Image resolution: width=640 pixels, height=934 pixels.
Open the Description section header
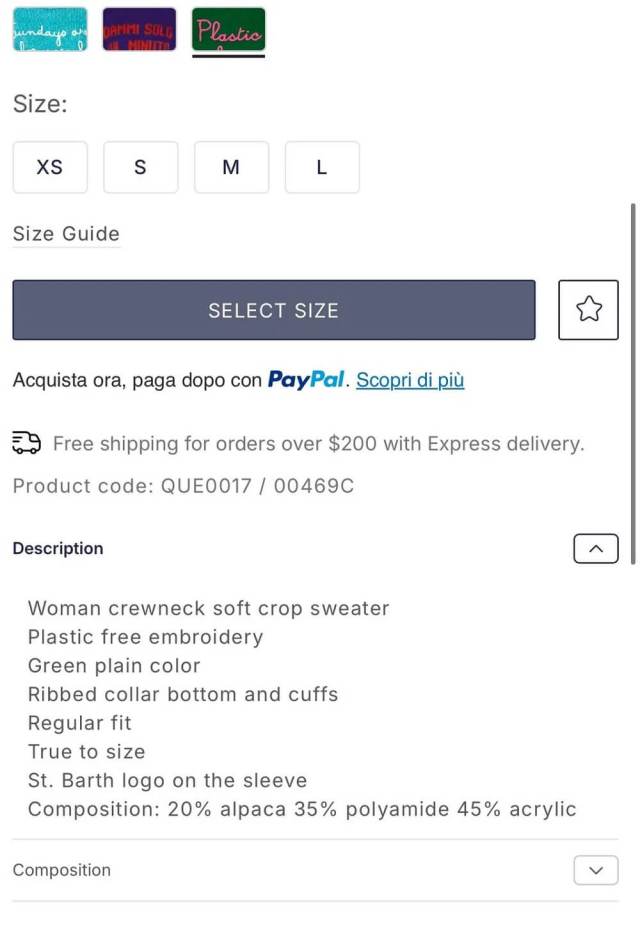57,548
